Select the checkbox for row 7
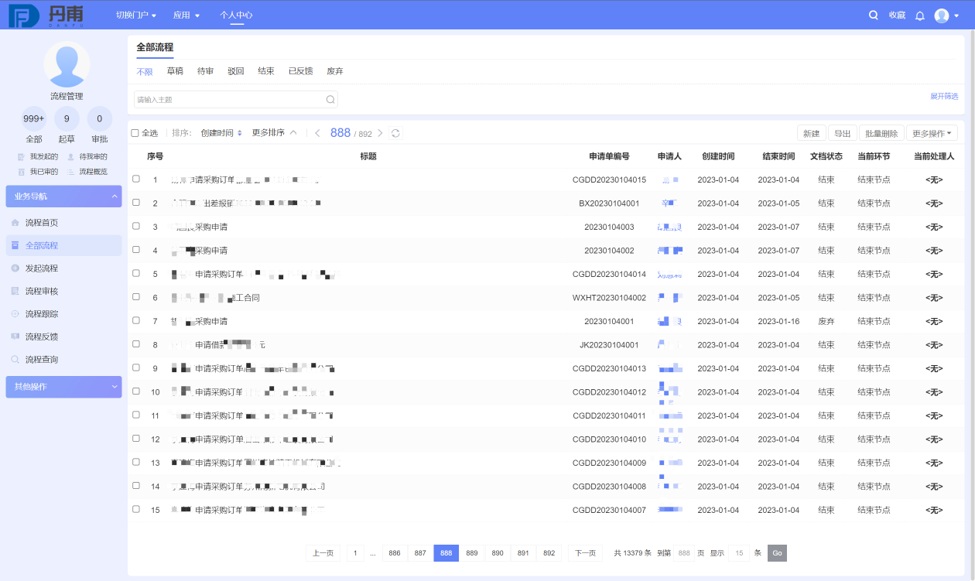 136,321
